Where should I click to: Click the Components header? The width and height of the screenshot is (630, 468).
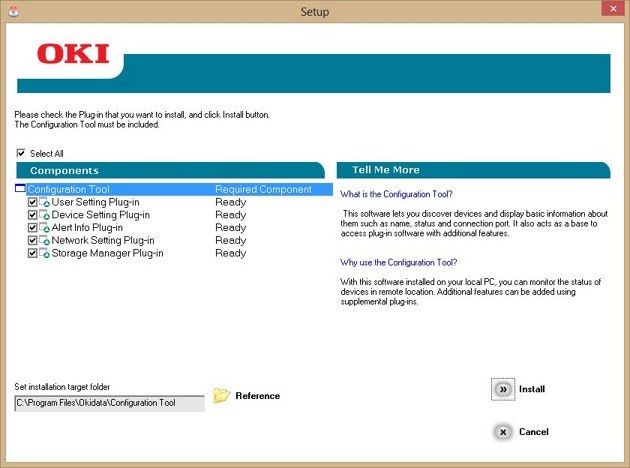pyautogui.click(x=170, y=170)
